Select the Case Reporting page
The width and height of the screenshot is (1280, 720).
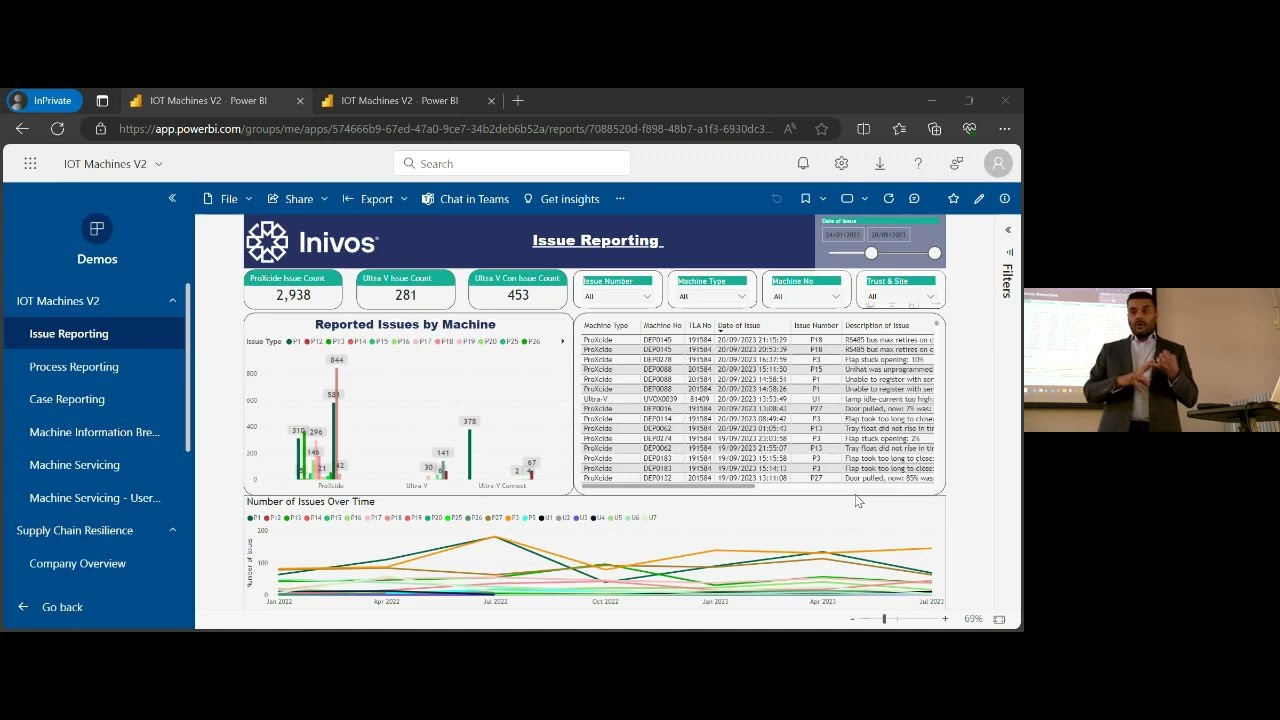[67, 399]
